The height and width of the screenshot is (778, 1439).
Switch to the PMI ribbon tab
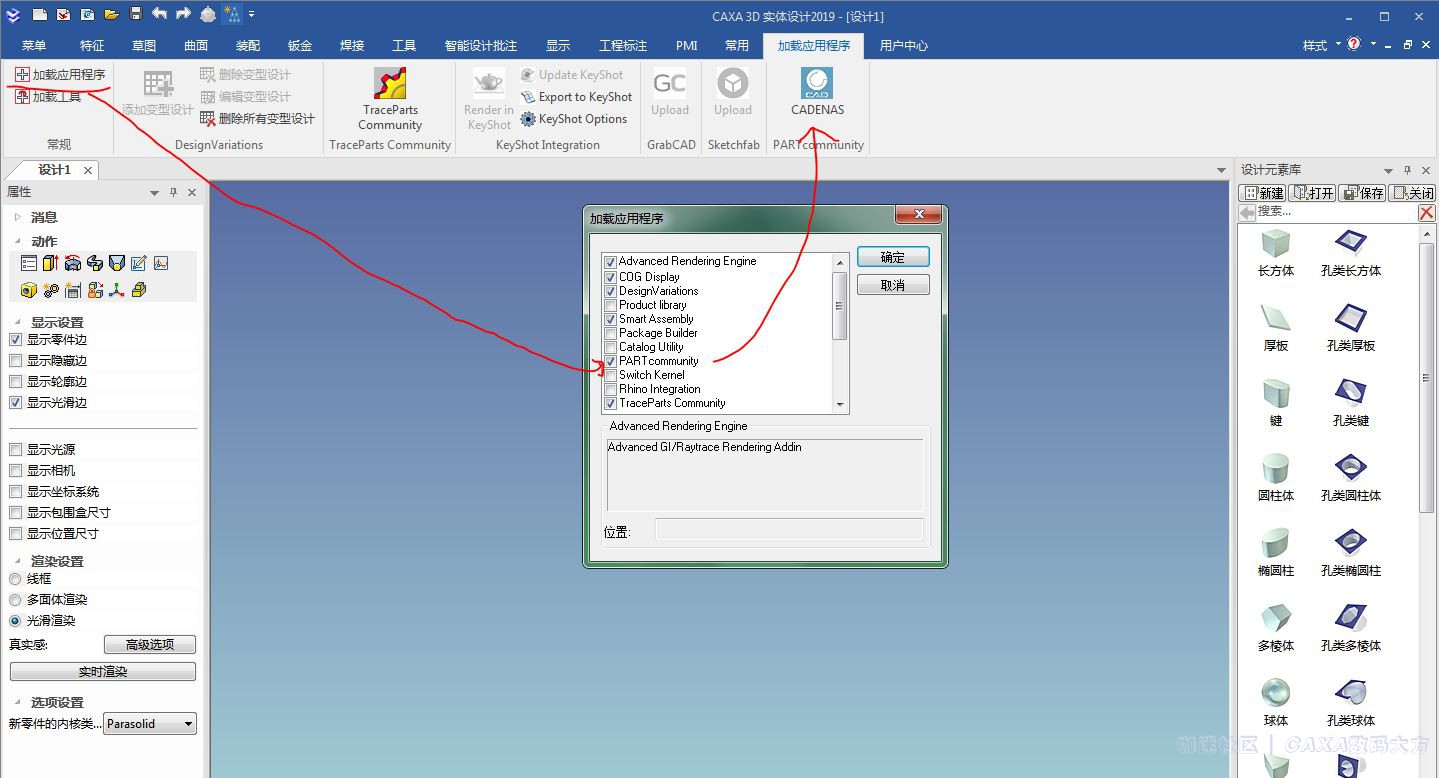coord(686,46)
